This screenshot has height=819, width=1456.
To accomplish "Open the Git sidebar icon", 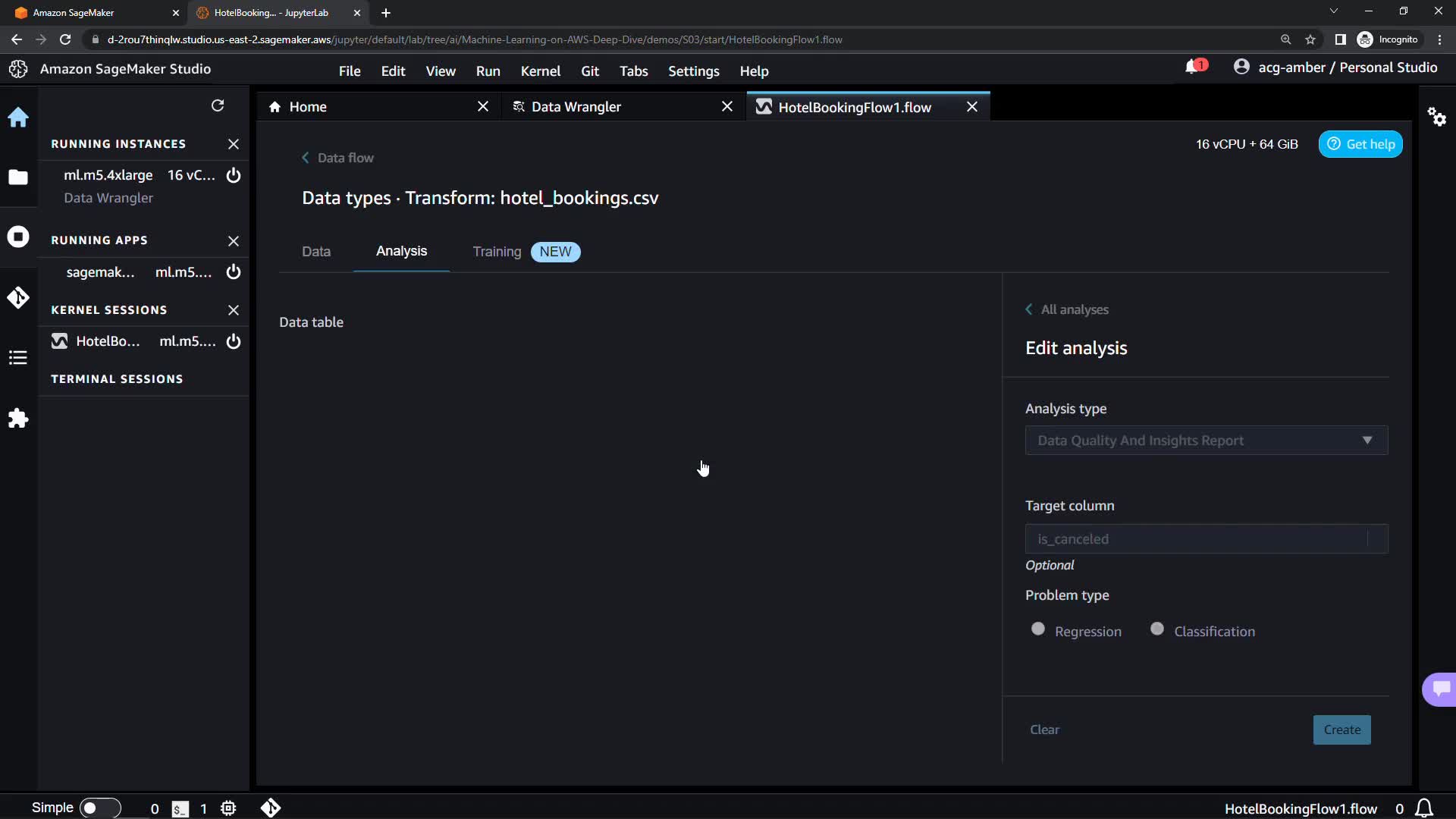I will pyautogui.click(x=18, y=297).
